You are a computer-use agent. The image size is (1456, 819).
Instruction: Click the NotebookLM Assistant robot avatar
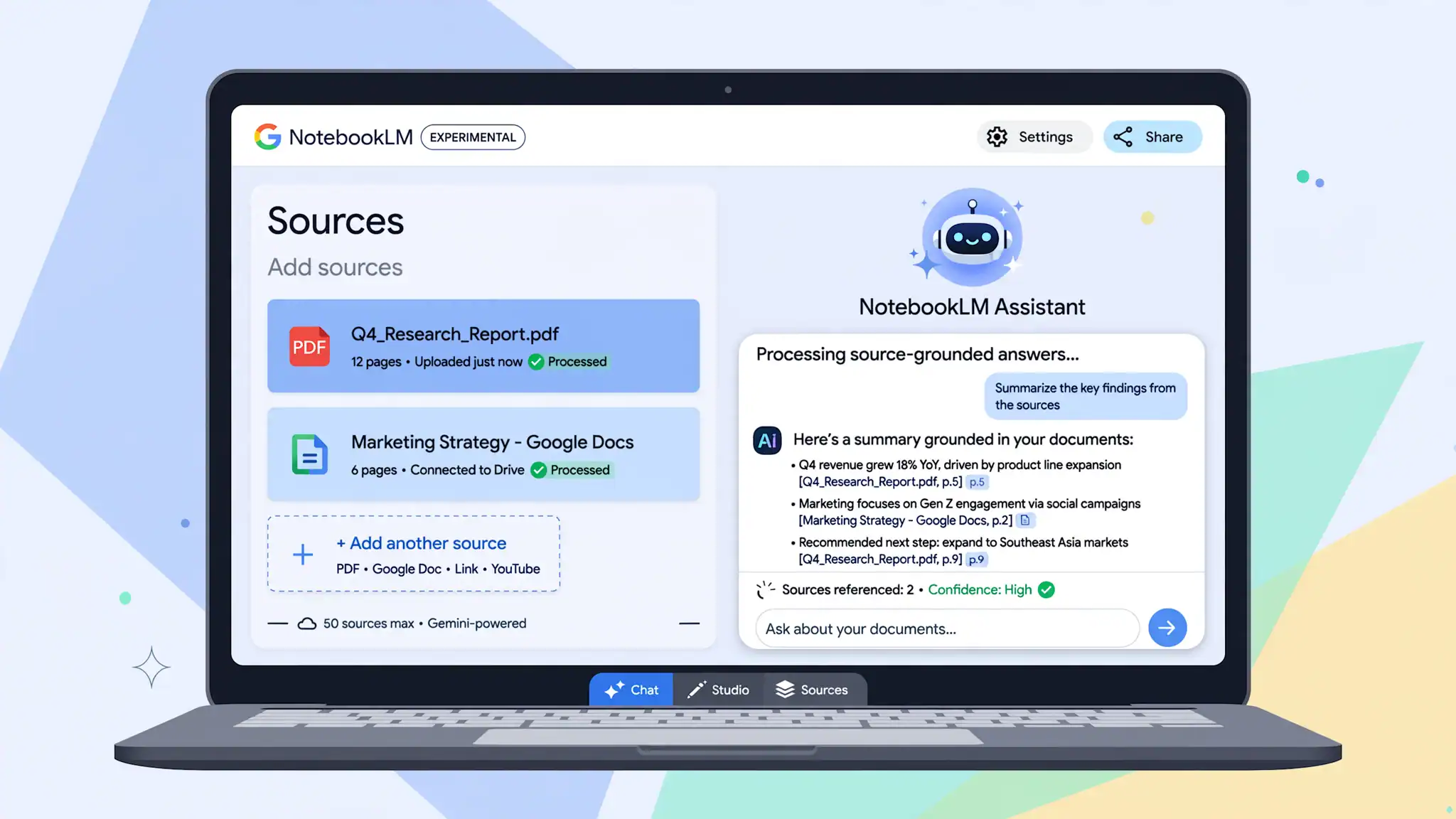pos(972,238)
